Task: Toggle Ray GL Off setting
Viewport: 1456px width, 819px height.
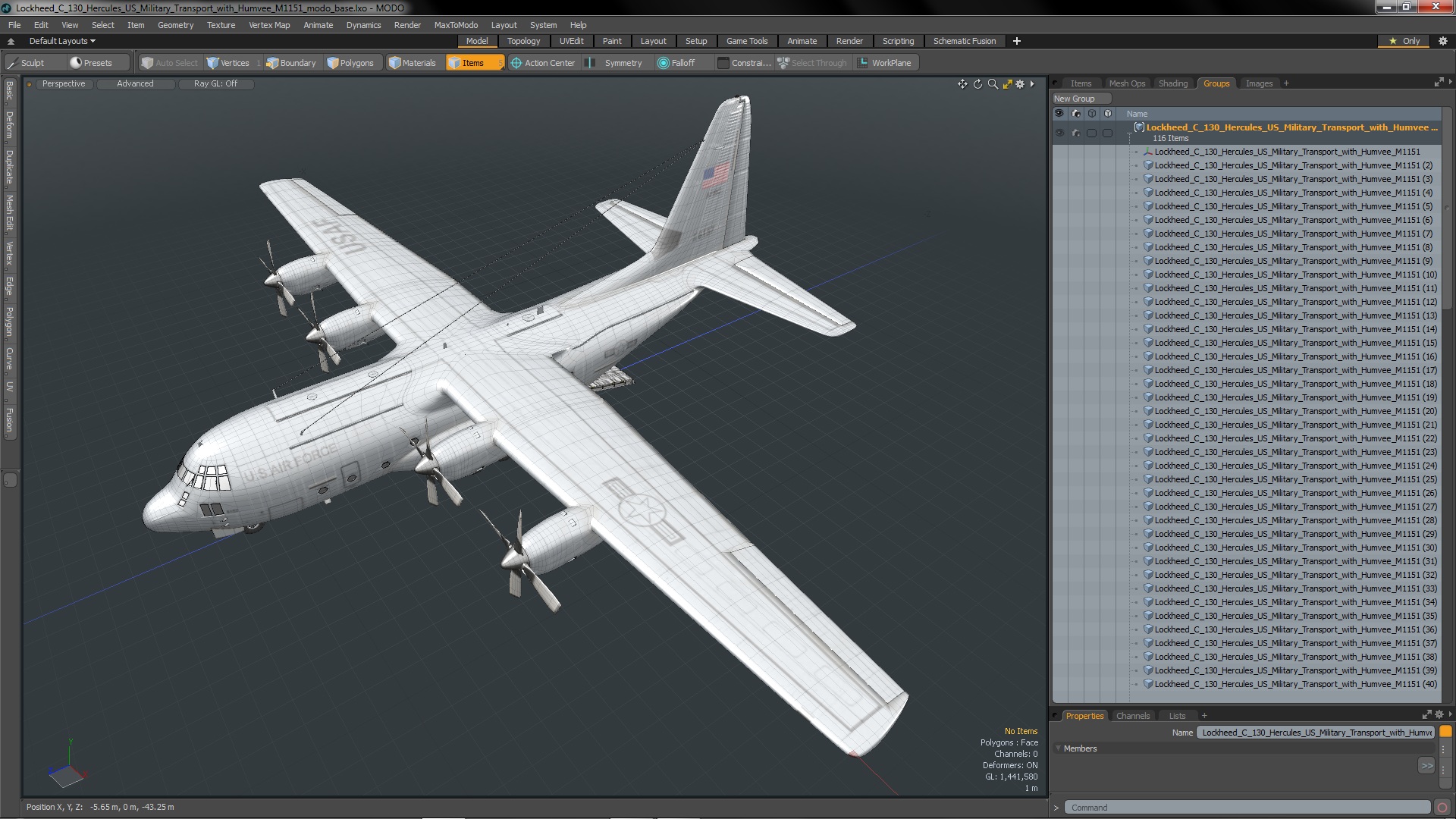Action: [215, 84]
